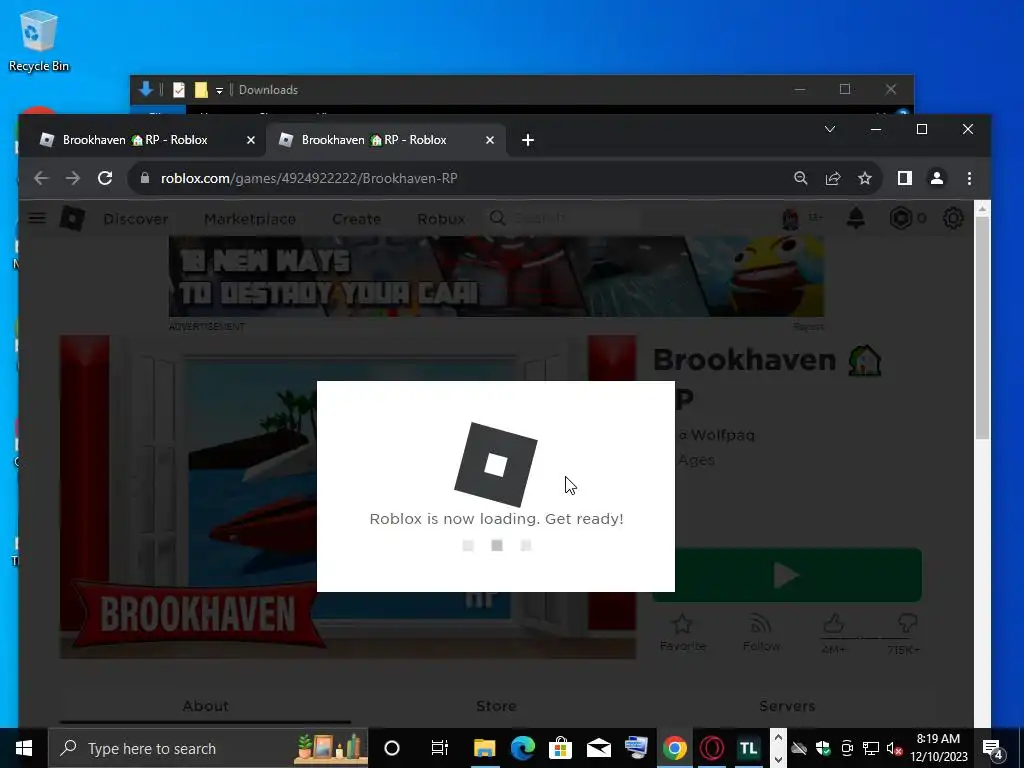Open Microsoft Store from the taskbar
Image resolution: width=1024 pixels, height=768 pixels.
click(x=560, y=748)
